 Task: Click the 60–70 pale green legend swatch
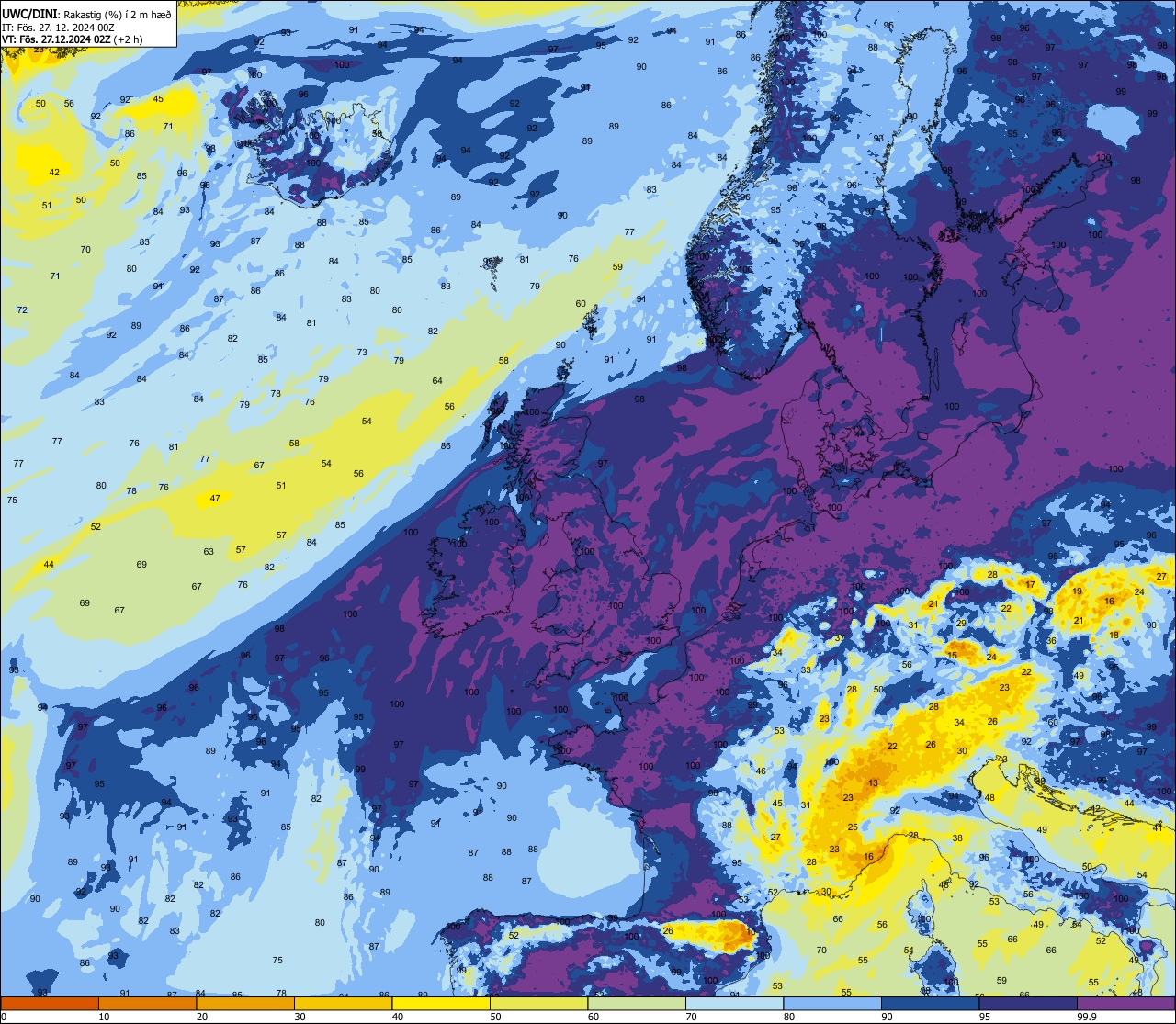(637, 1004)
